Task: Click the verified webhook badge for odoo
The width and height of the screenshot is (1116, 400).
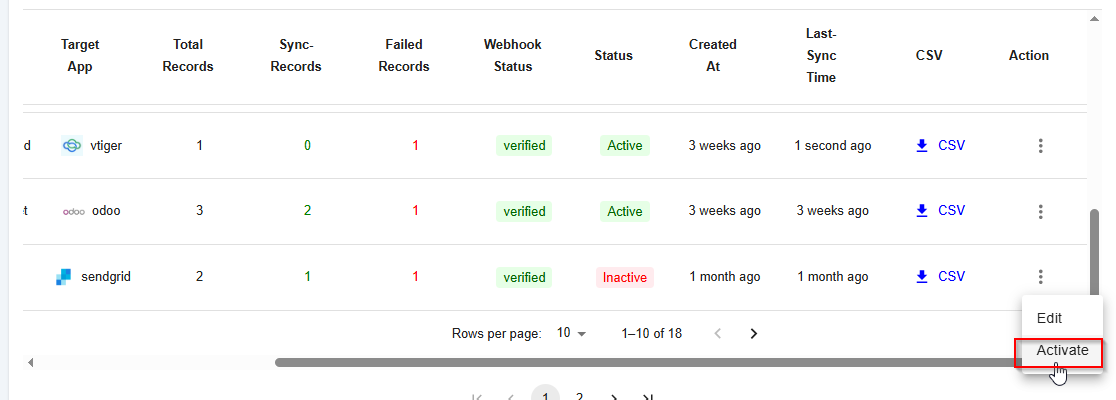Action: click(524, 211)
